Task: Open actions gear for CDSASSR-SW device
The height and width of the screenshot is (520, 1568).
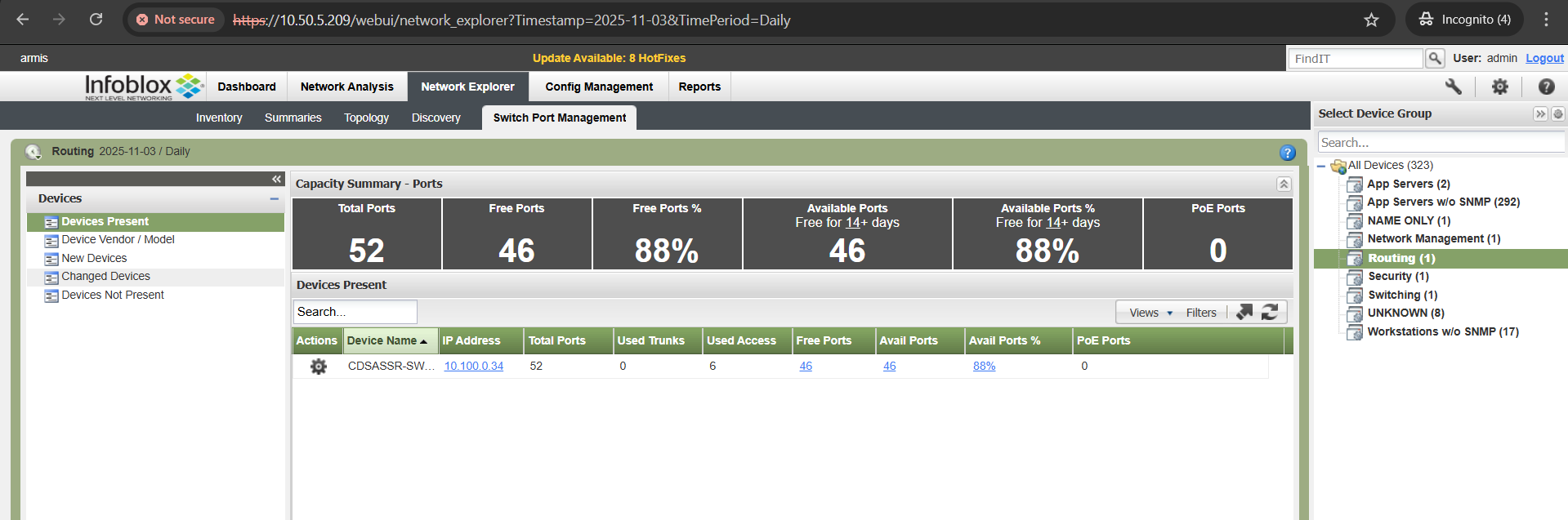Action: click(319, 367)
